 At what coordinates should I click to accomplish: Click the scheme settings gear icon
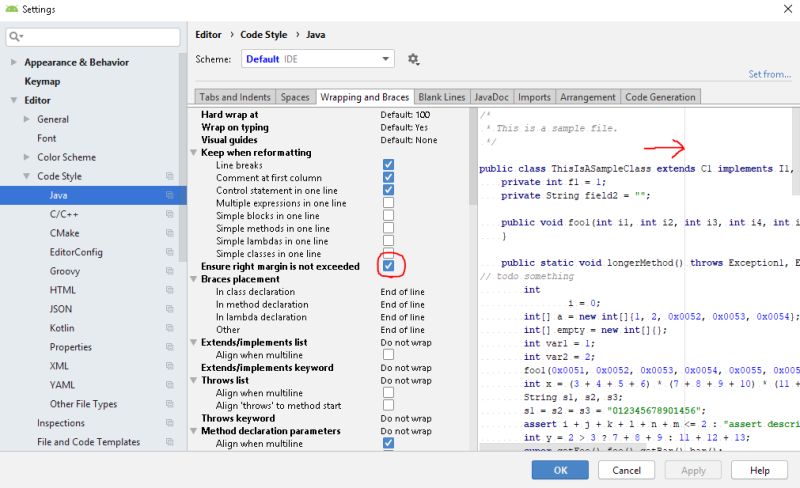(x=413, y=59)
